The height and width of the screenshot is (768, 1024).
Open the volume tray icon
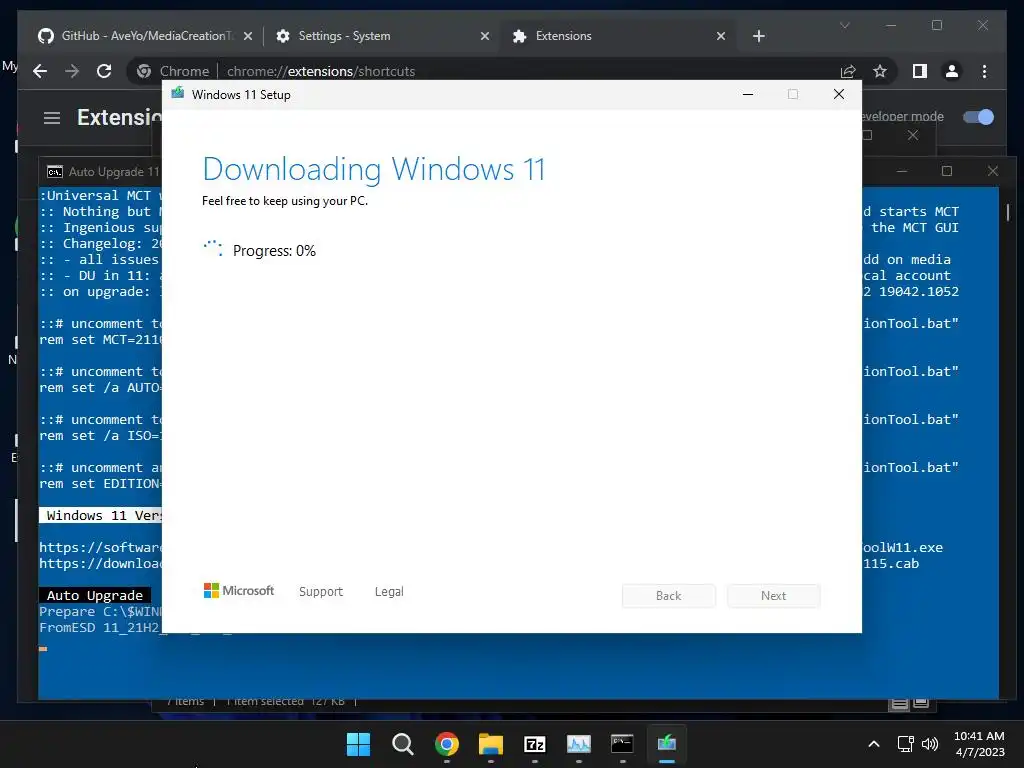point(930,744)
